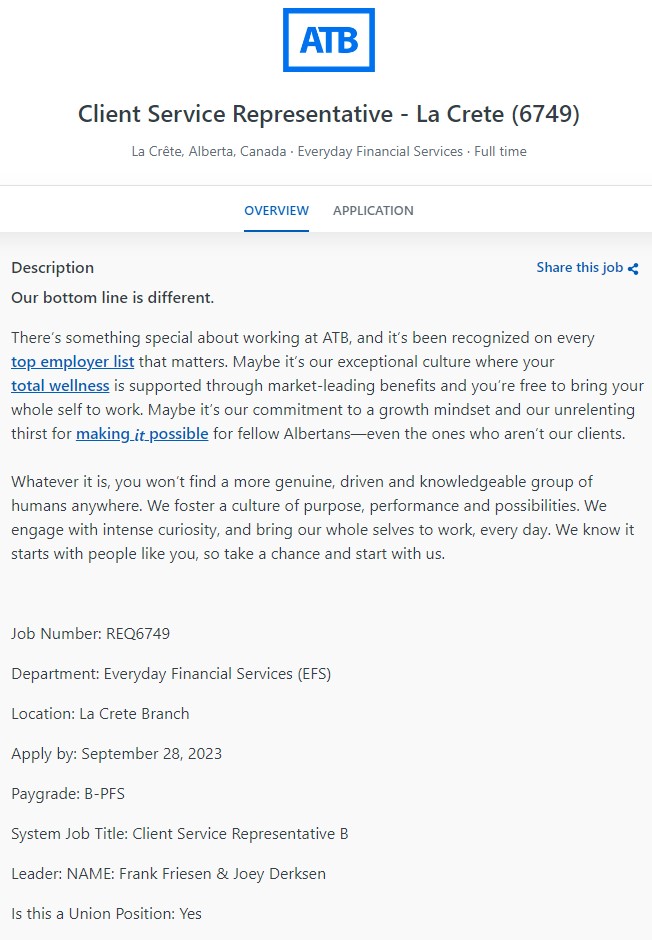The width and height of the screenshot is (652, 940).
Task: Visit the making it possible link
Action: (x=142, y=433)
